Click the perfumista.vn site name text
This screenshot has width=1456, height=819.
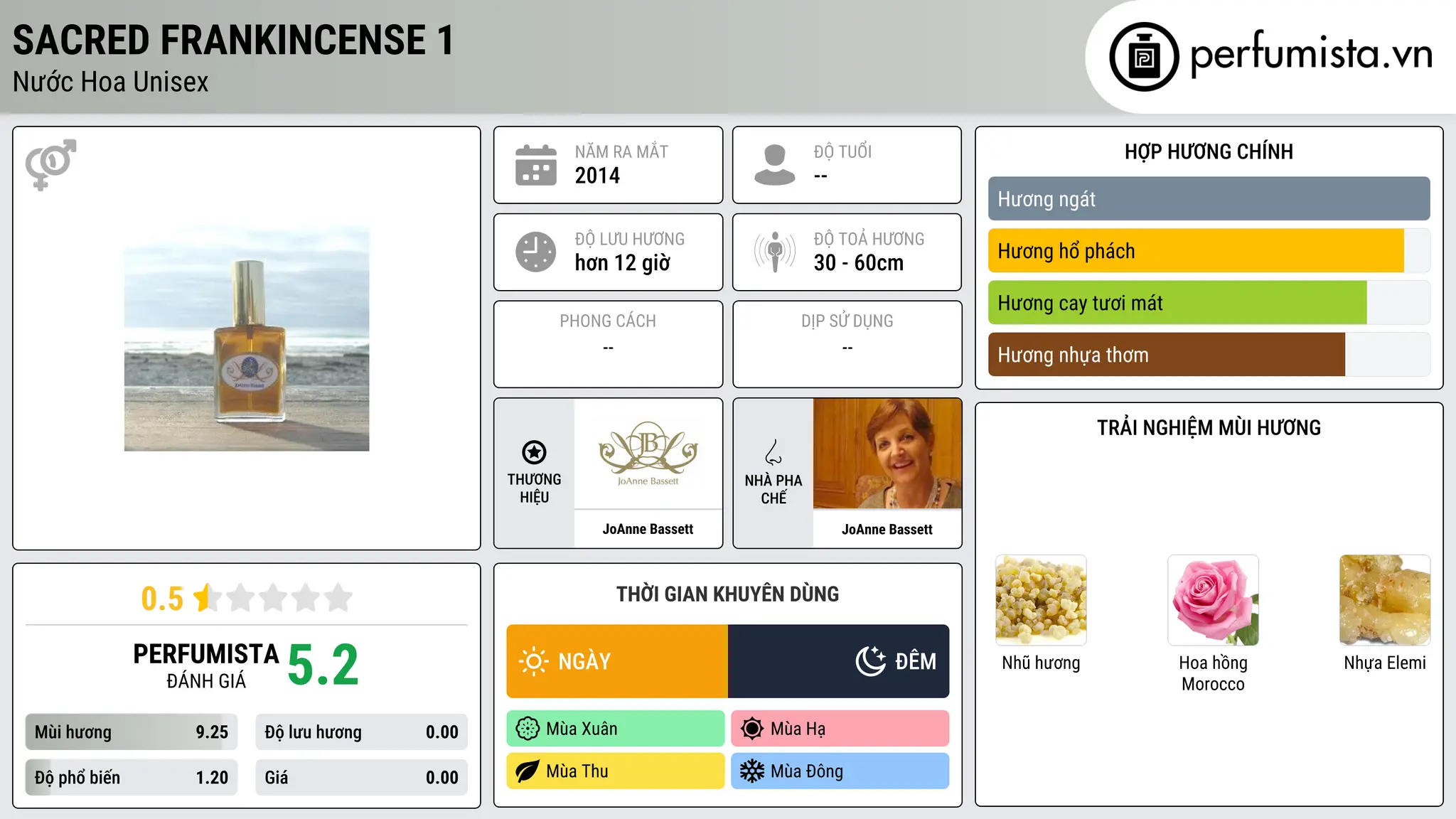pos(1311,53)
